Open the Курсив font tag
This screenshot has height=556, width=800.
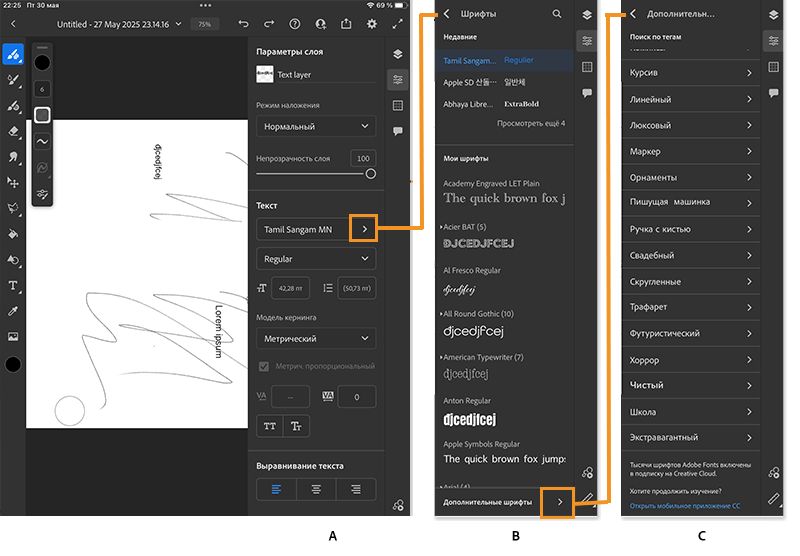[690, 72]
